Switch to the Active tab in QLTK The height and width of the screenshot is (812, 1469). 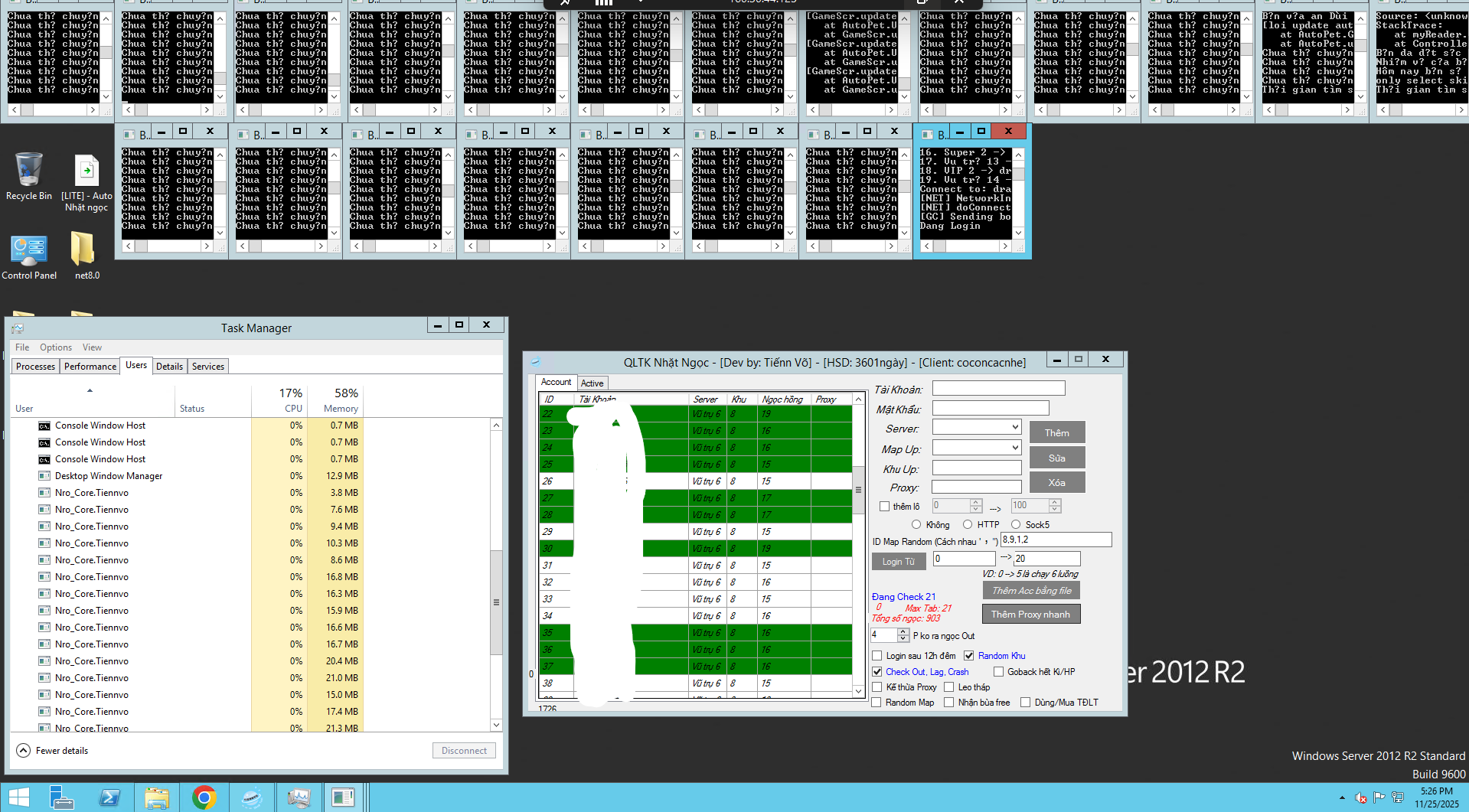[x=592, y=383]
